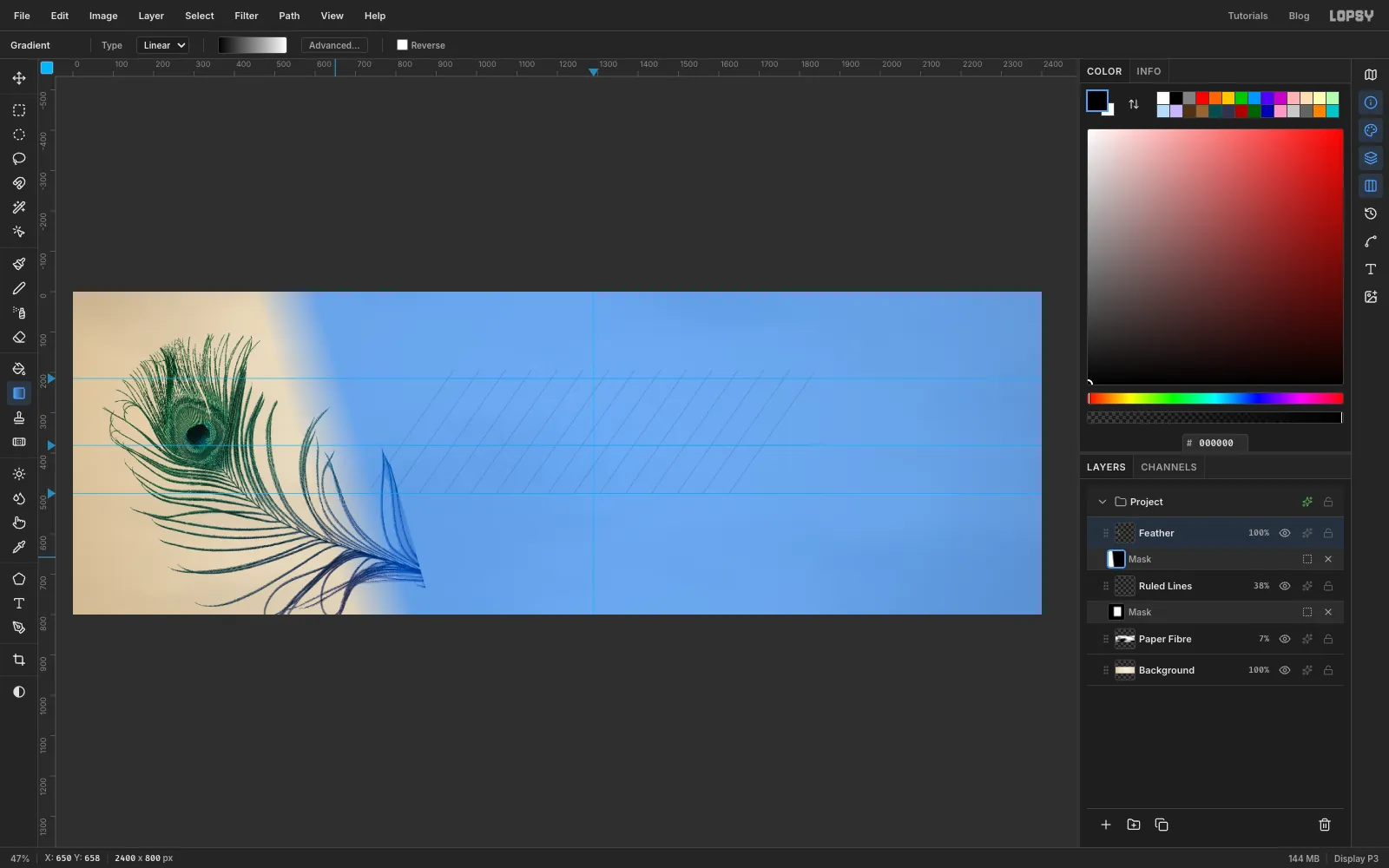Select the Paint Bucket tool
This screenshot has height=868, width=1389.
(19, 369)
